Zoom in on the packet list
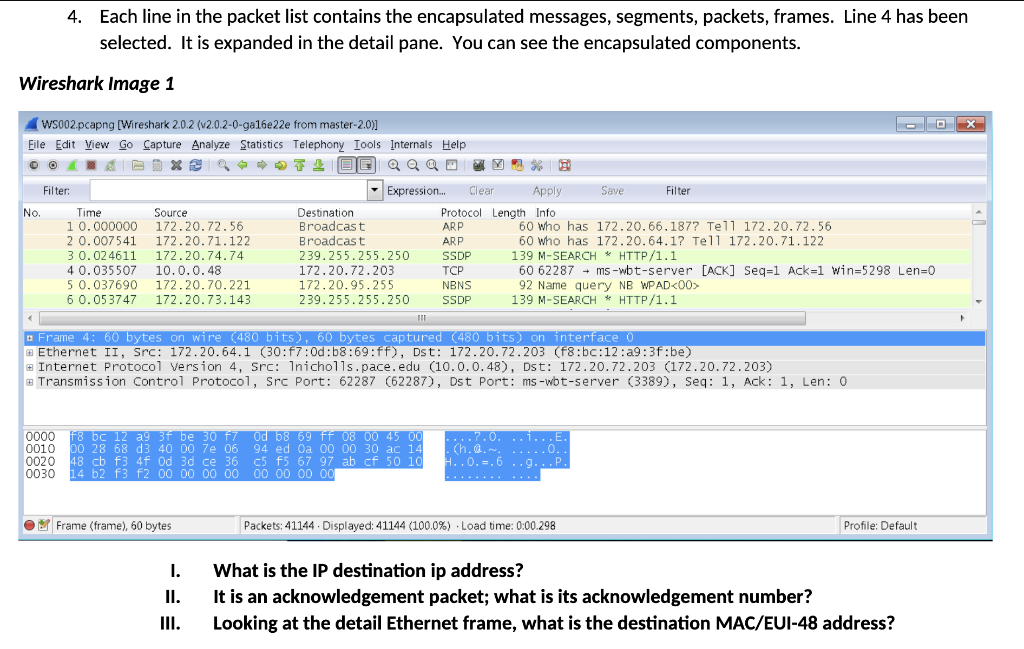 (x=395, y=165)
